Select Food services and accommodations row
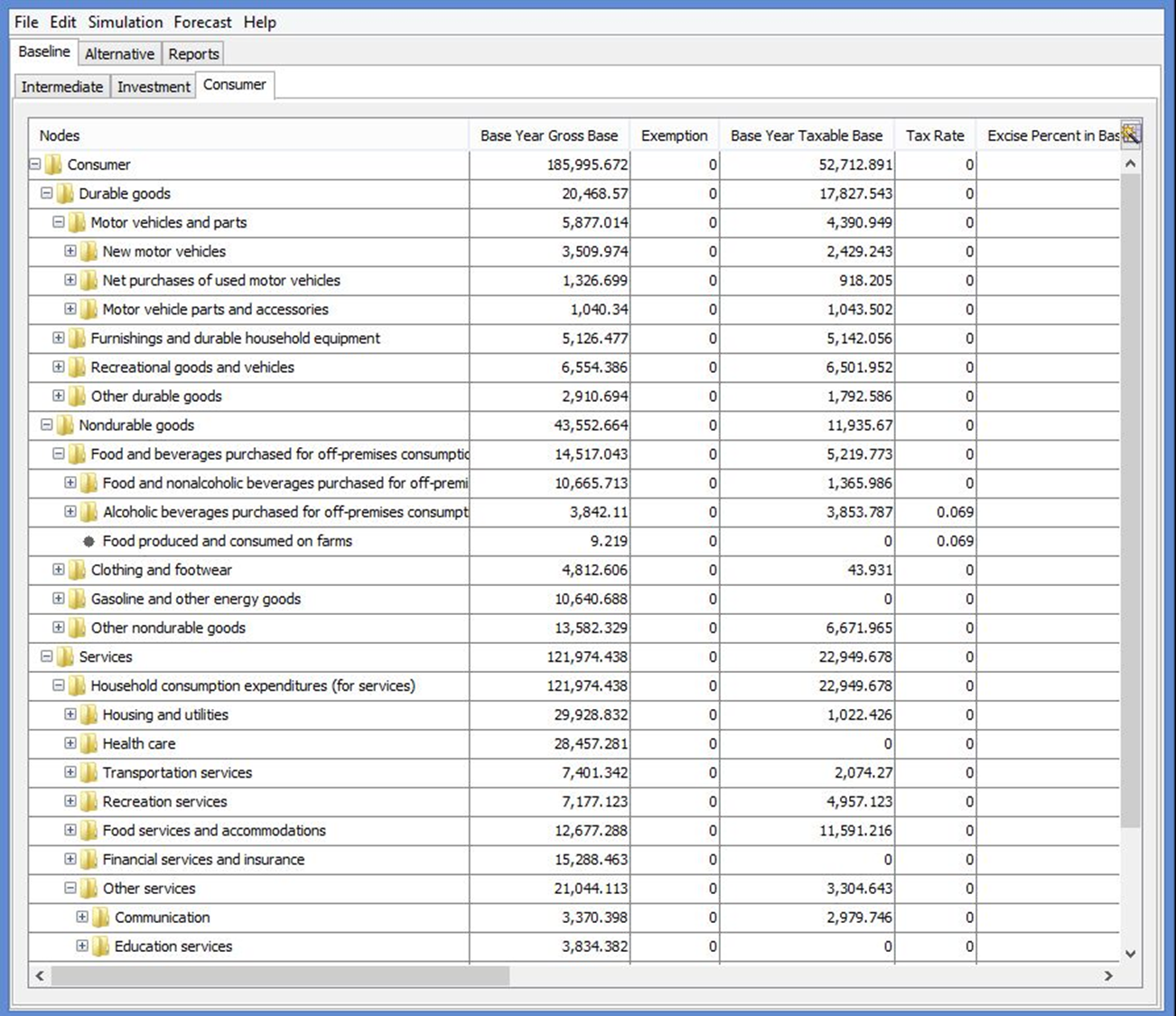This screenshot has height=1016, width=1176. pos(574,830)
